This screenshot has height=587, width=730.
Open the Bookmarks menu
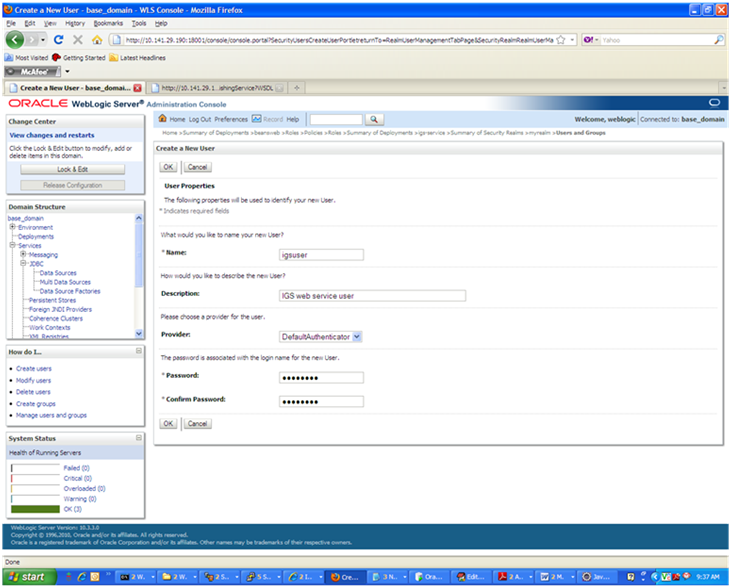click(108, 23)
